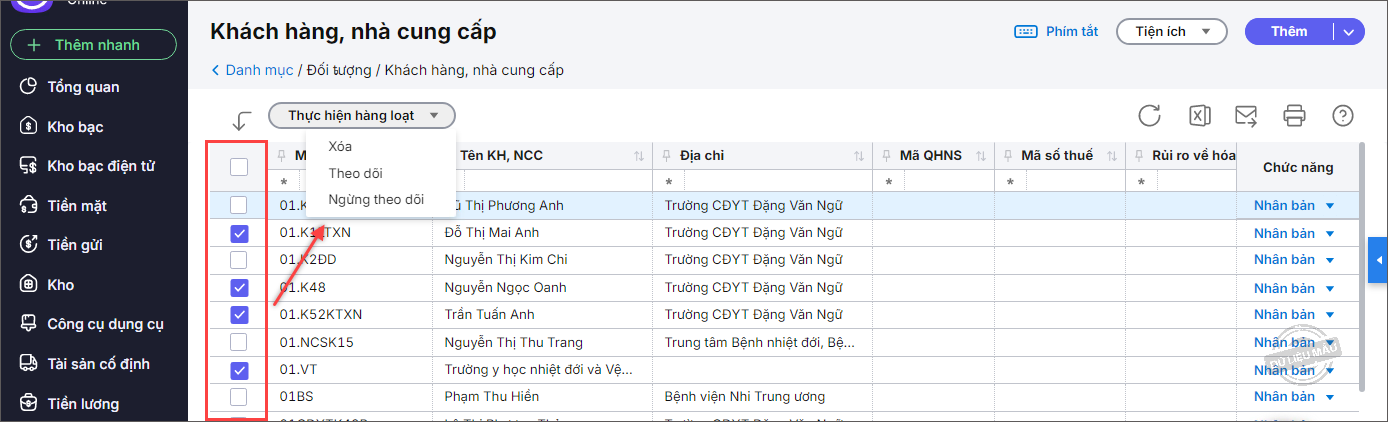Check the Phạm Thu Hiền row checkbox

click(239, 397)
